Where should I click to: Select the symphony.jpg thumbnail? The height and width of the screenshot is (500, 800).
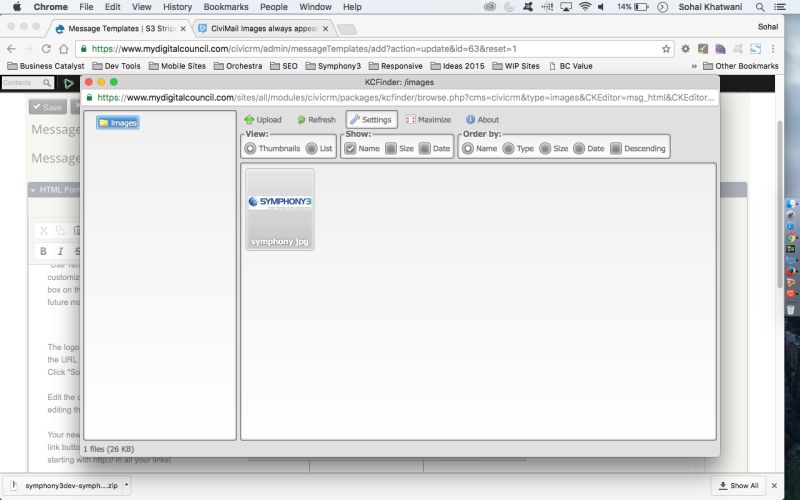coord(280,209)
